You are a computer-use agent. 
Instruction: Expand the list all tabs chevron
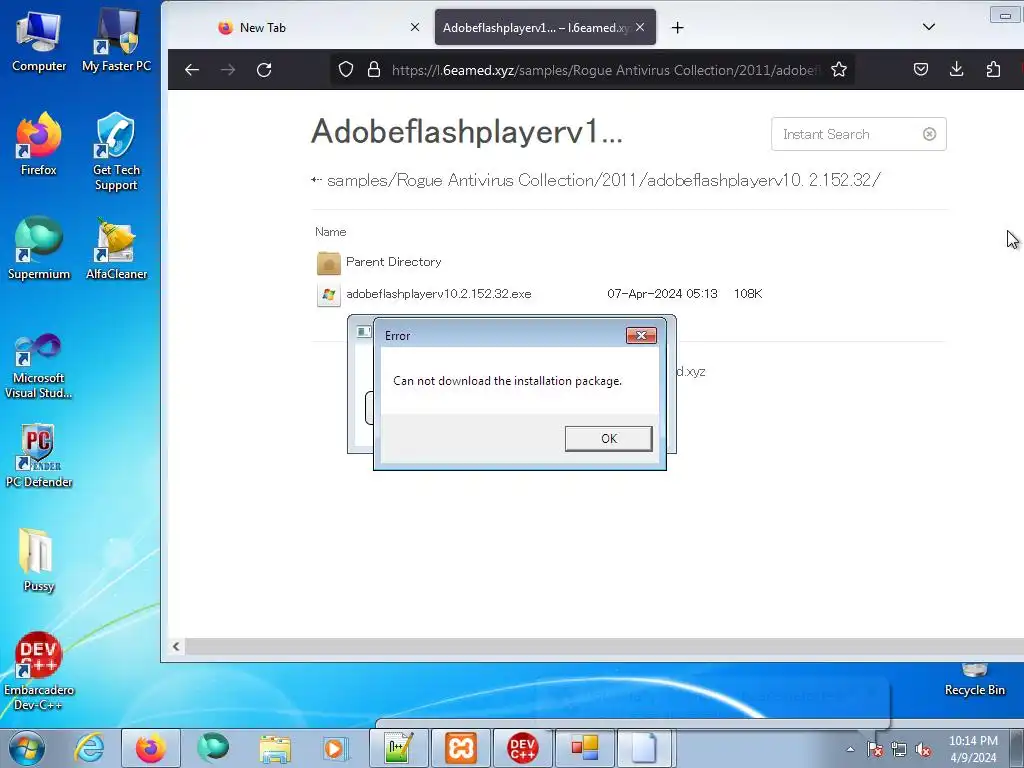click(x=929, y=27)
